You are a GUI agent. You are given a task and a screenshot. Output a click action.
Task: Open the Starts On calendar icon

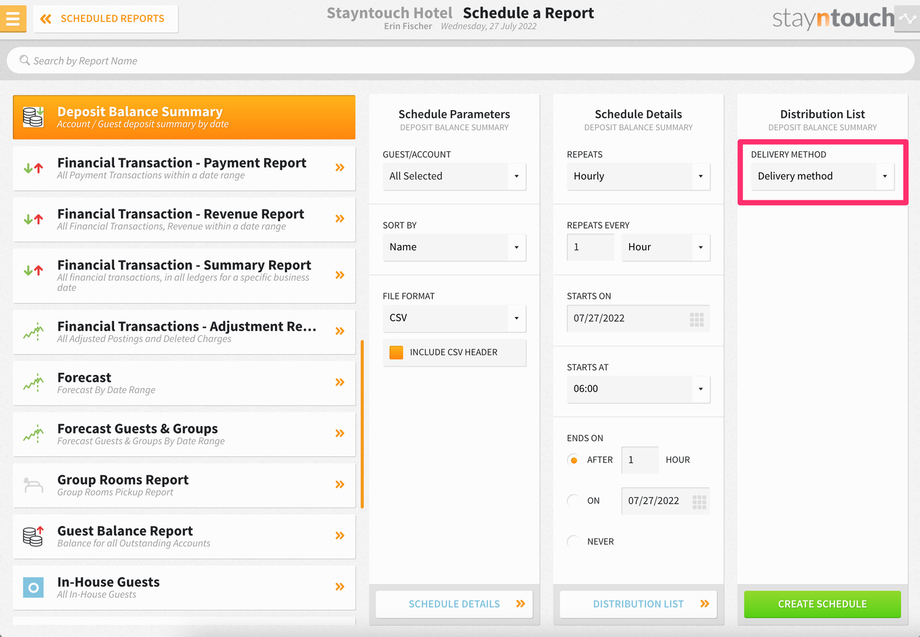696,319
